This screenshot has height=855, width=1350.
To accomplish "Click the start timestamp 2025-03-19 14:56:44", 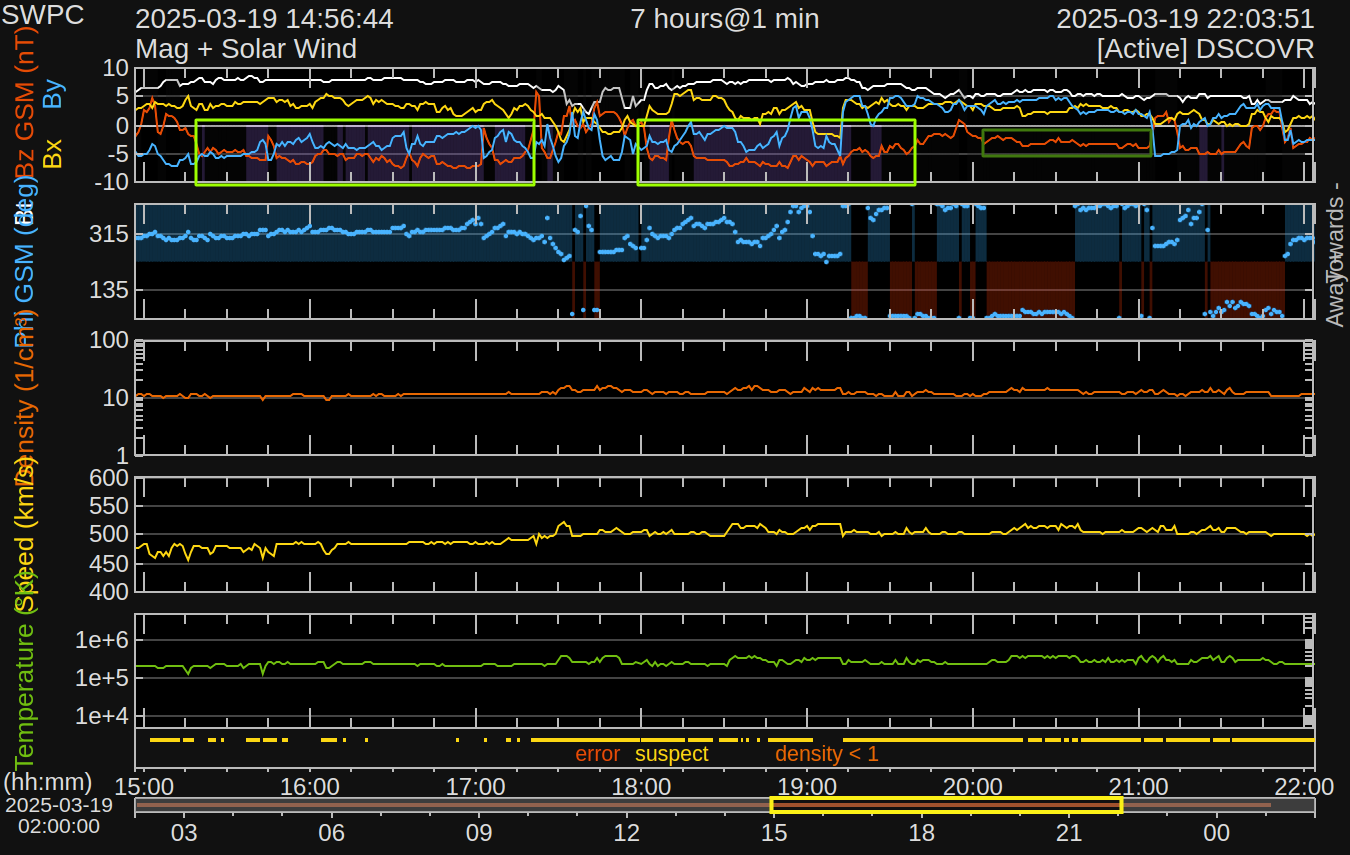I will point(264,19).
